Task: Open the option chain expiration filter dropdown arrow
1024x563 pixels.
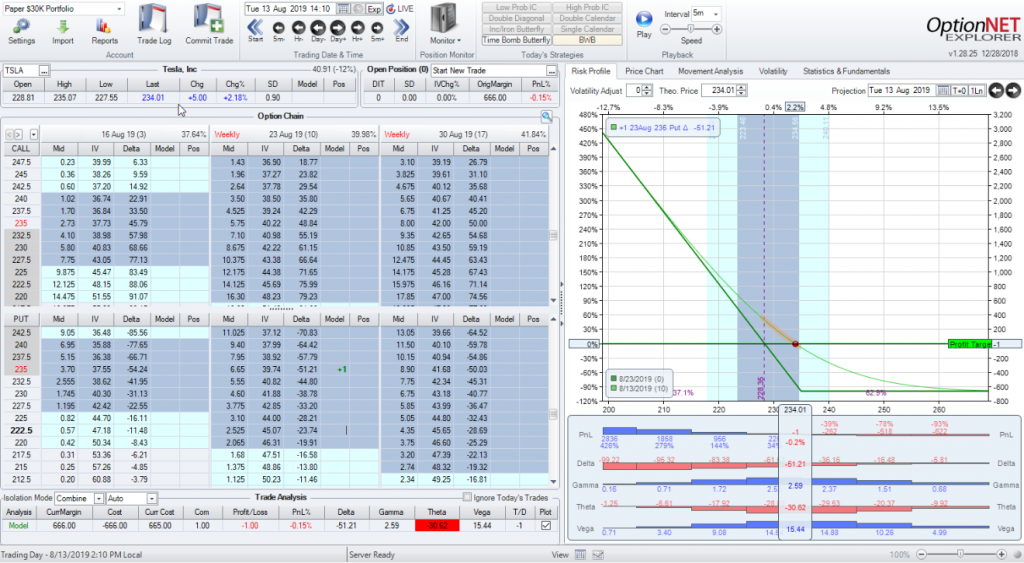Action: coord(33,135)
